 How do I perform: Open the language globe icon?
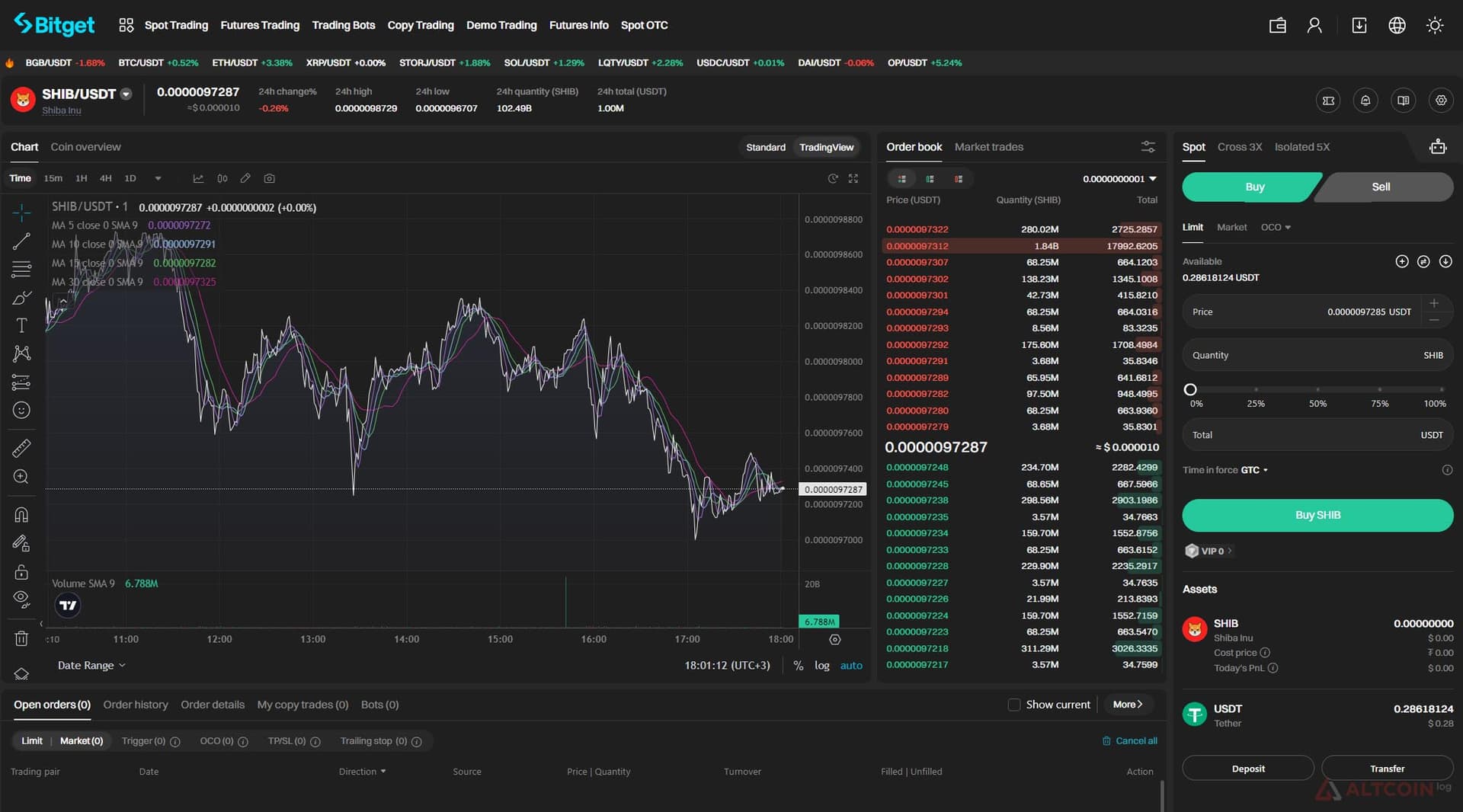coord(1397,25)
